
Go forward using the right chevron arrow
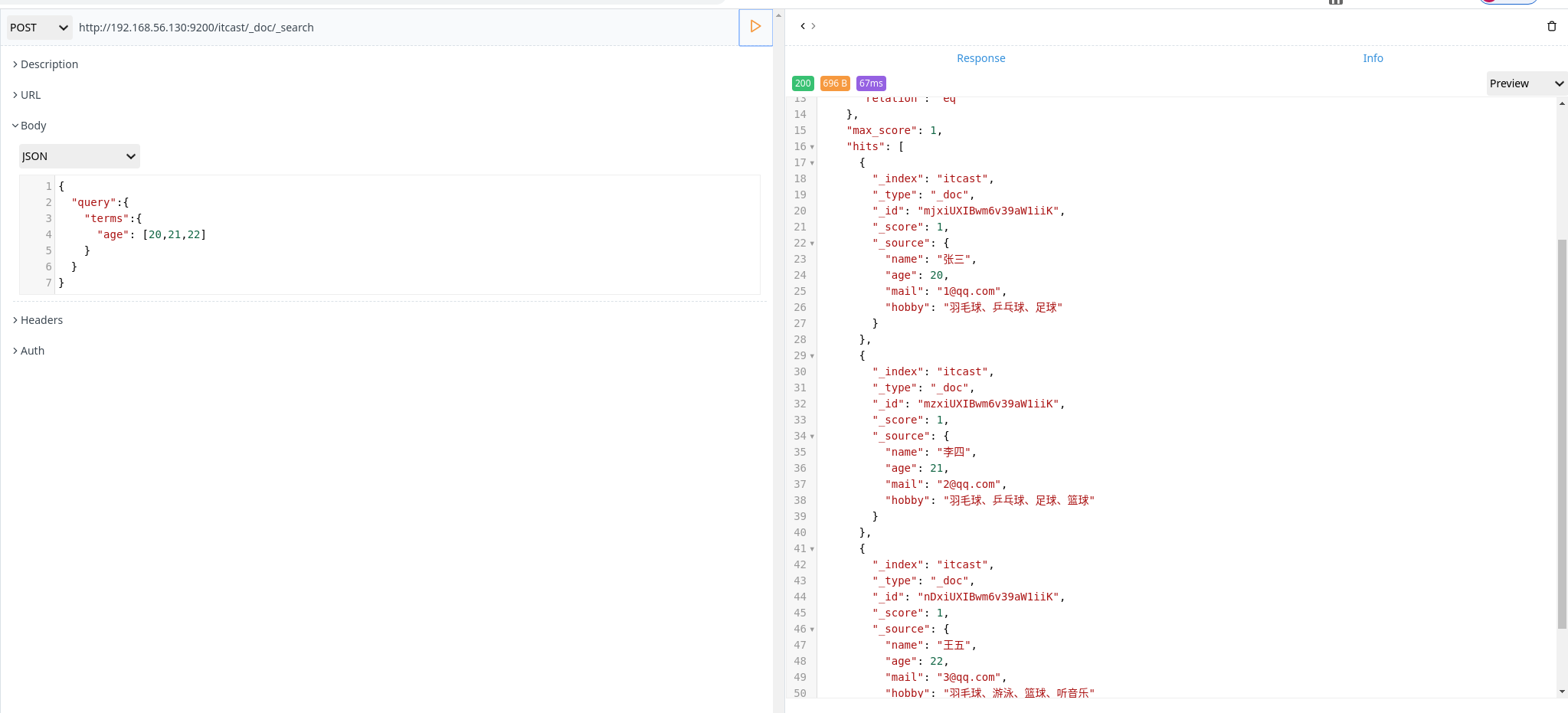(815, 25)
